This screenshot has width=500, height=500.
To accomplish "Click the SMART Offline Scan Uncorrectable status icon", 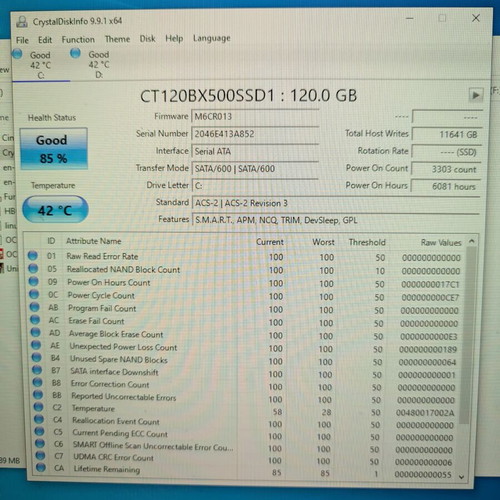I will point(40,443).
